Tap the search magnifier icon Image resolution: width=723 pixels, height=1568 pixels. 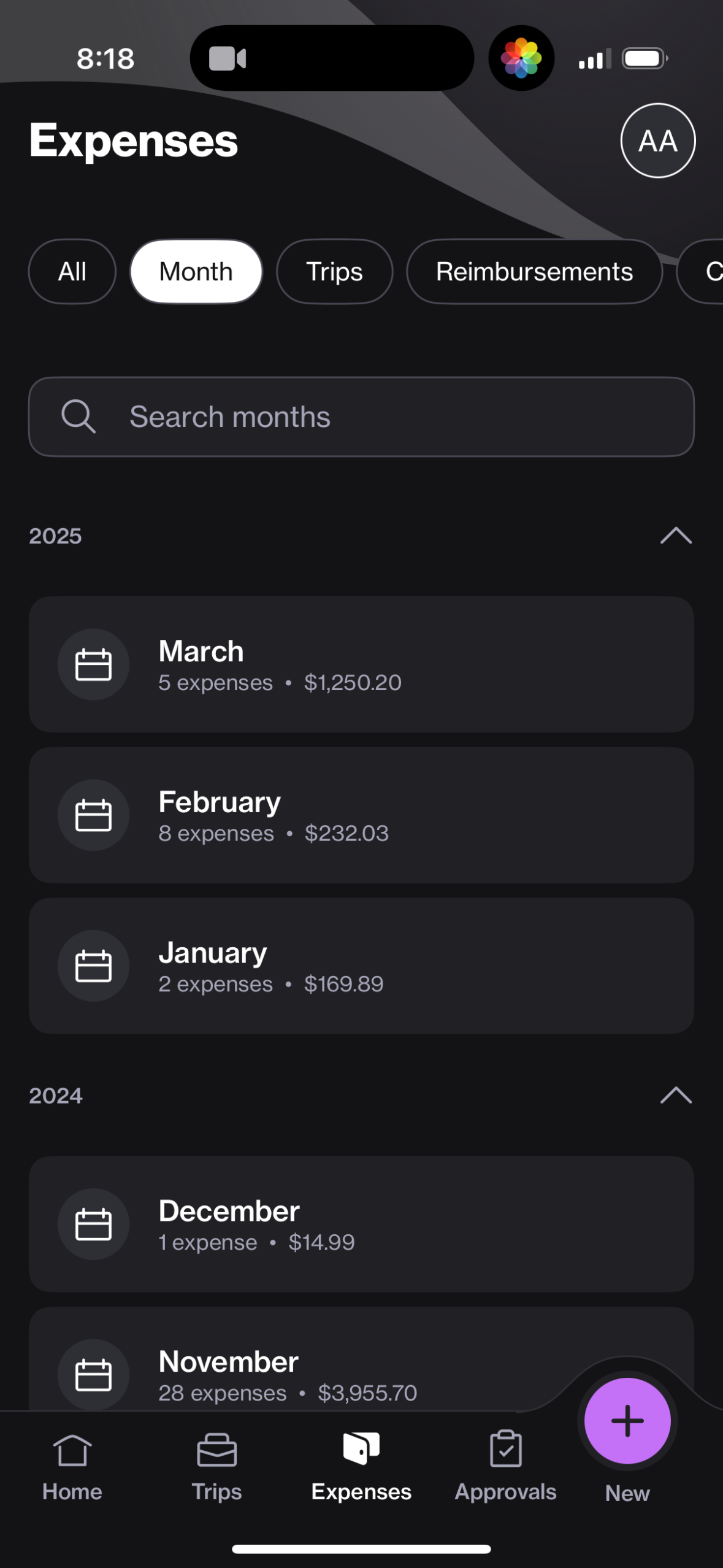pos(78,417)
